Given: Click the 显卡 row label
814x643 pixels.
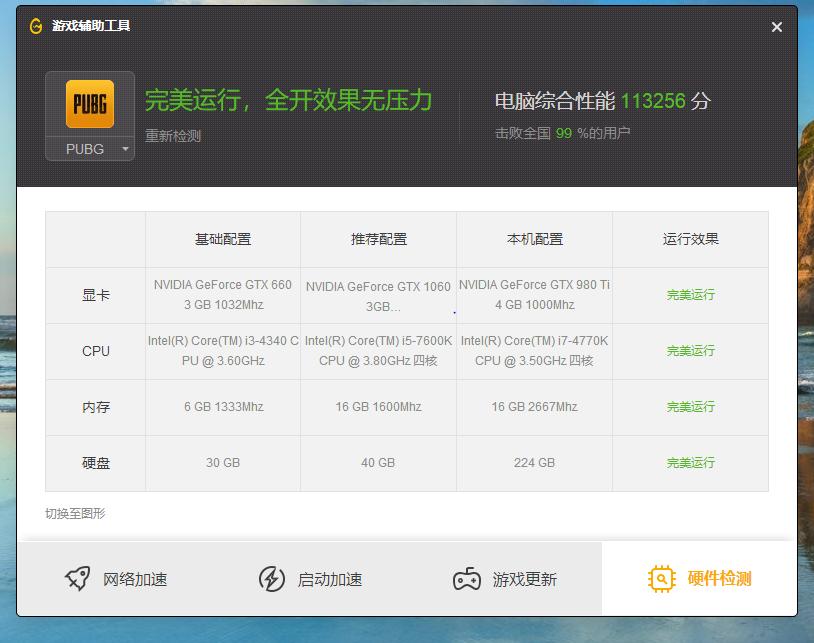Looking at the screenshot, I should [x=96, y=295].
